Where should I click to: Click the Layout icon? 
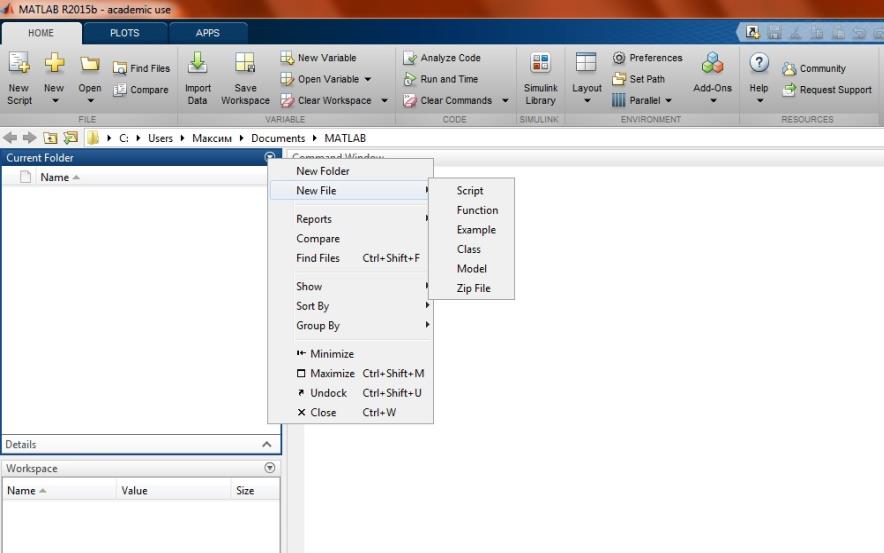586,63
